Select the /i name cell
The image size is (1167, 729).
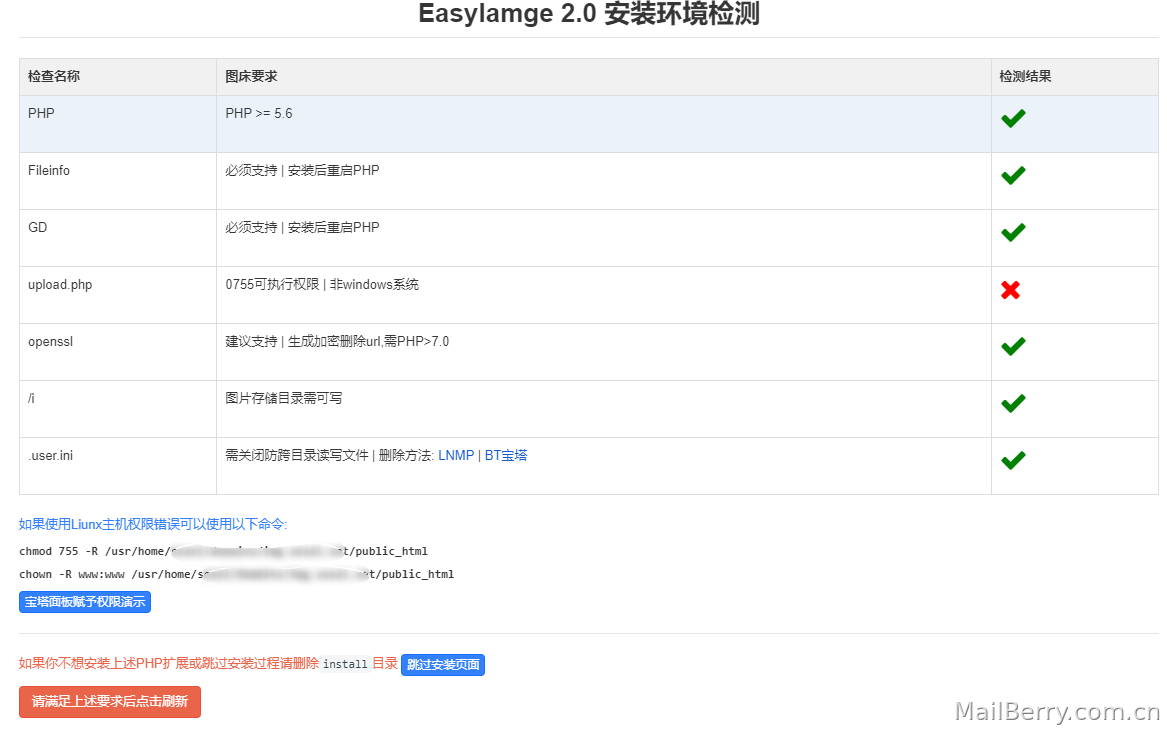pyautogui.click(x=118, y=409)
